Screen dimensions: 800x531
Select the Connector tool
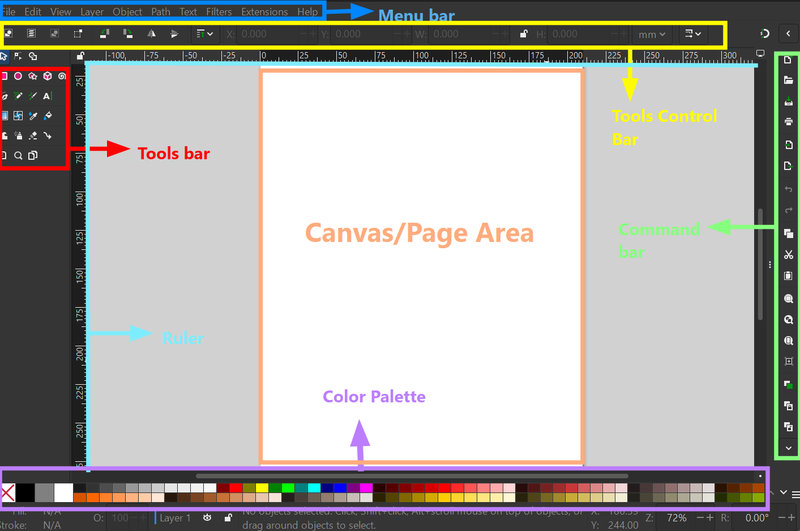point(47,136)
